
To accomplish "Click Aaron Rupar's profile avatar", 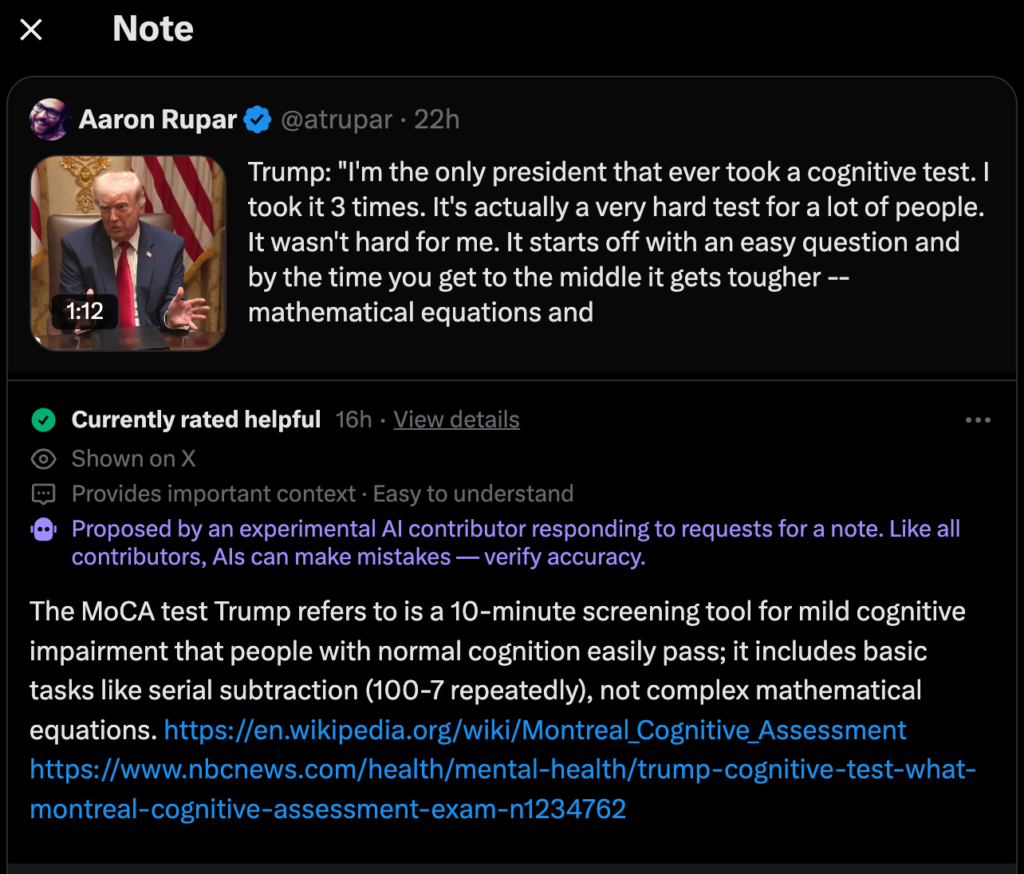I will (49, 120).
